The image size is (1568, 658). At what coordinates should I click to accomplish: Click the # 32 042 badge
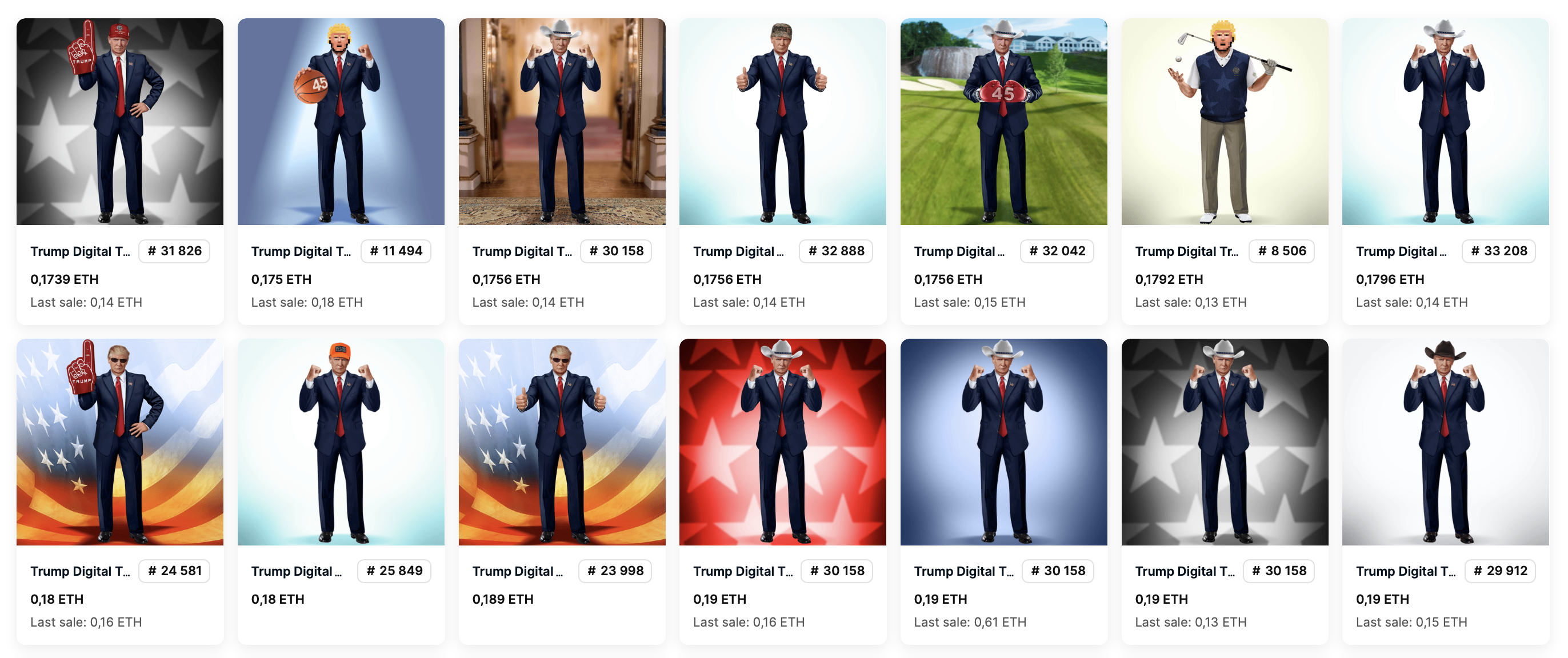click(1057, 251)
